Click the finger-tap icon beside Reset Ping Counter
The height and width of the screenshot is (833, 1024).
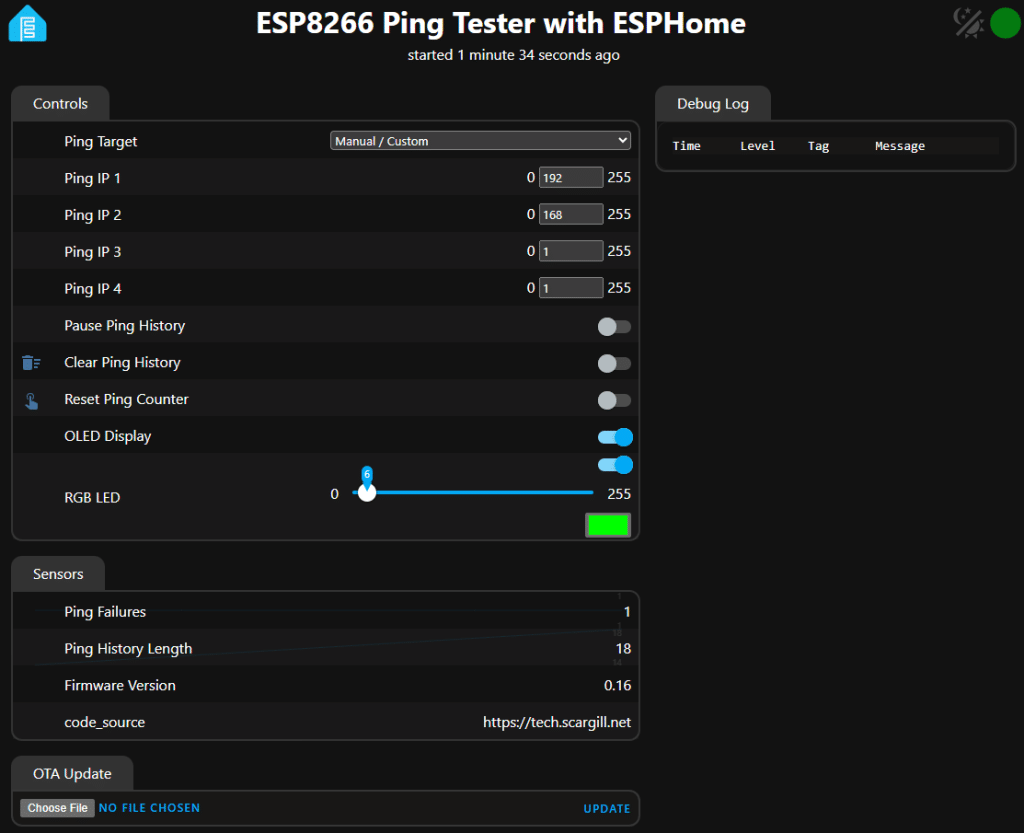pos(31,400)
